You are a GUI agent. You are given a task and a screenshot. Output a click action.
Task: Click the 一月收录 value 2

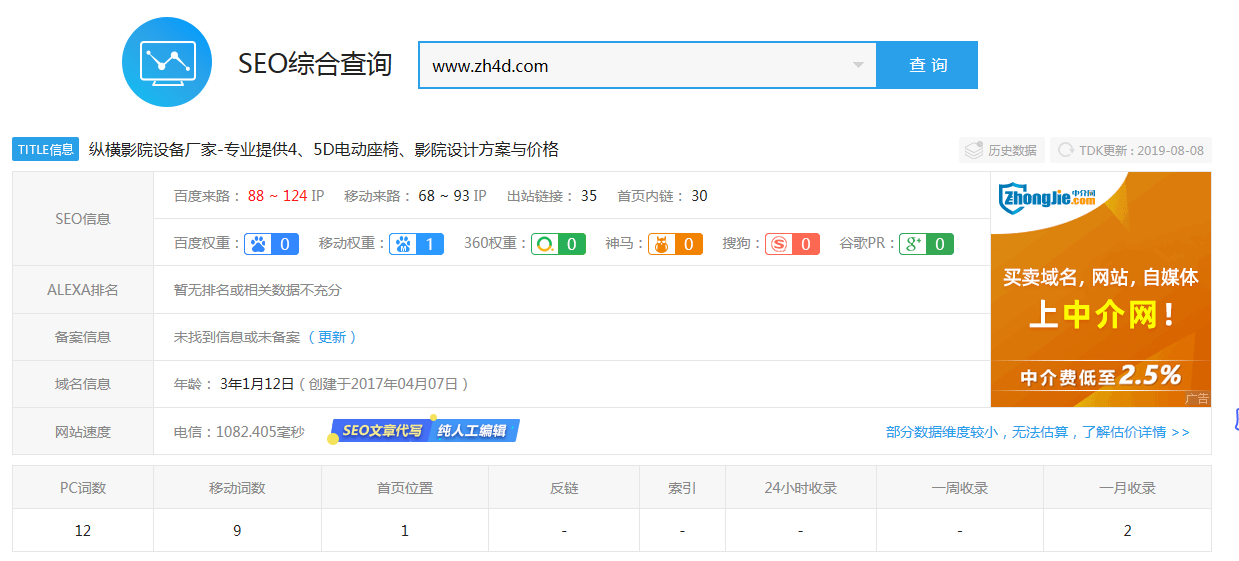click(x=1127, y=530)
